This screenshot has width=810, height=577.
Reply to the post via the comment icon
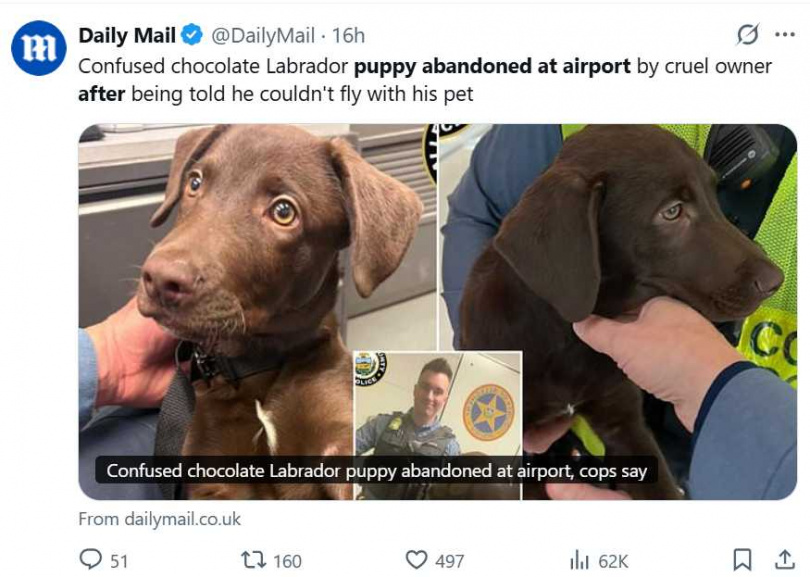coord(91,560)
